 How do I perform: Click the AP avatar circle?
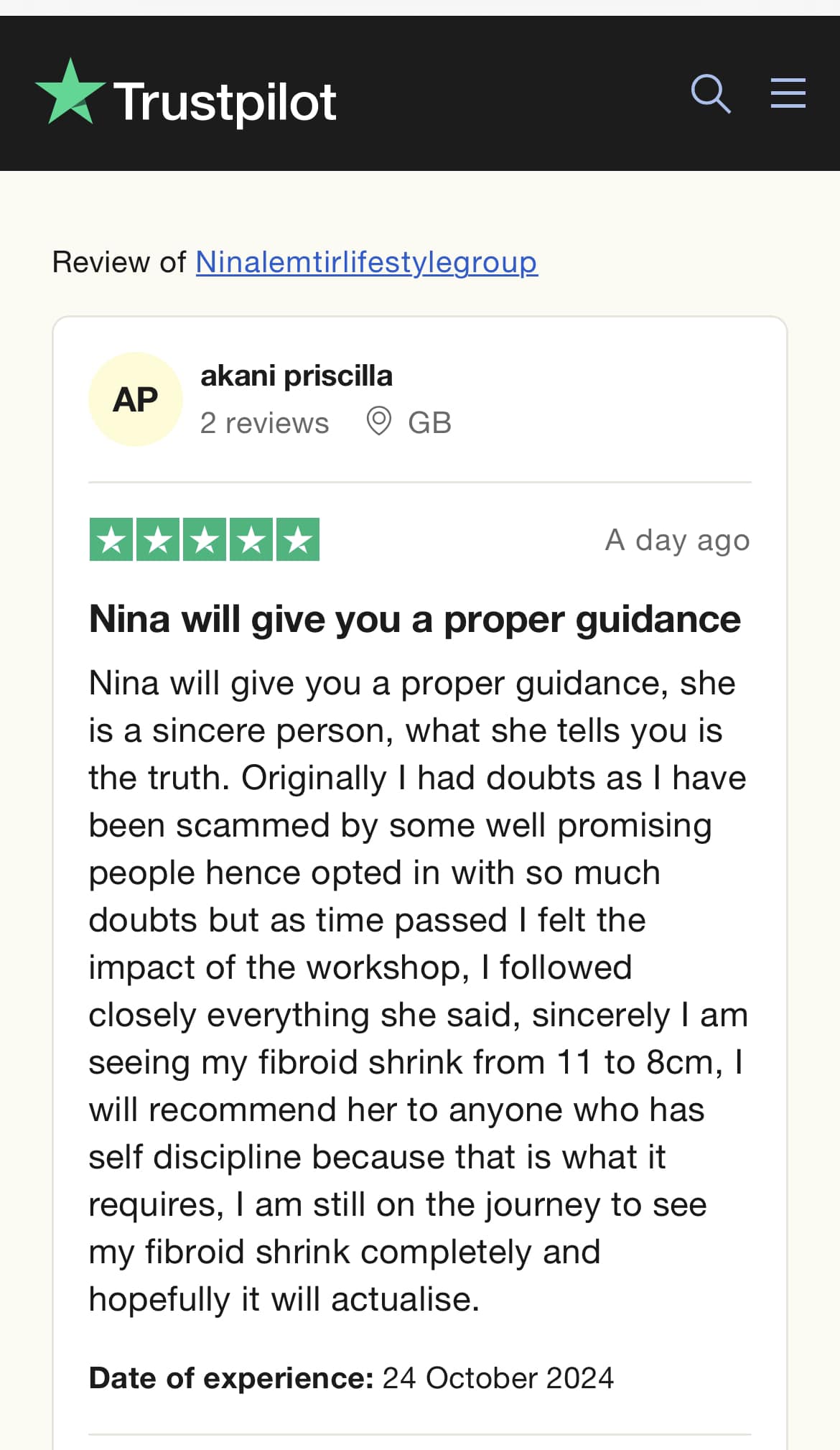[x=135, y=399]
